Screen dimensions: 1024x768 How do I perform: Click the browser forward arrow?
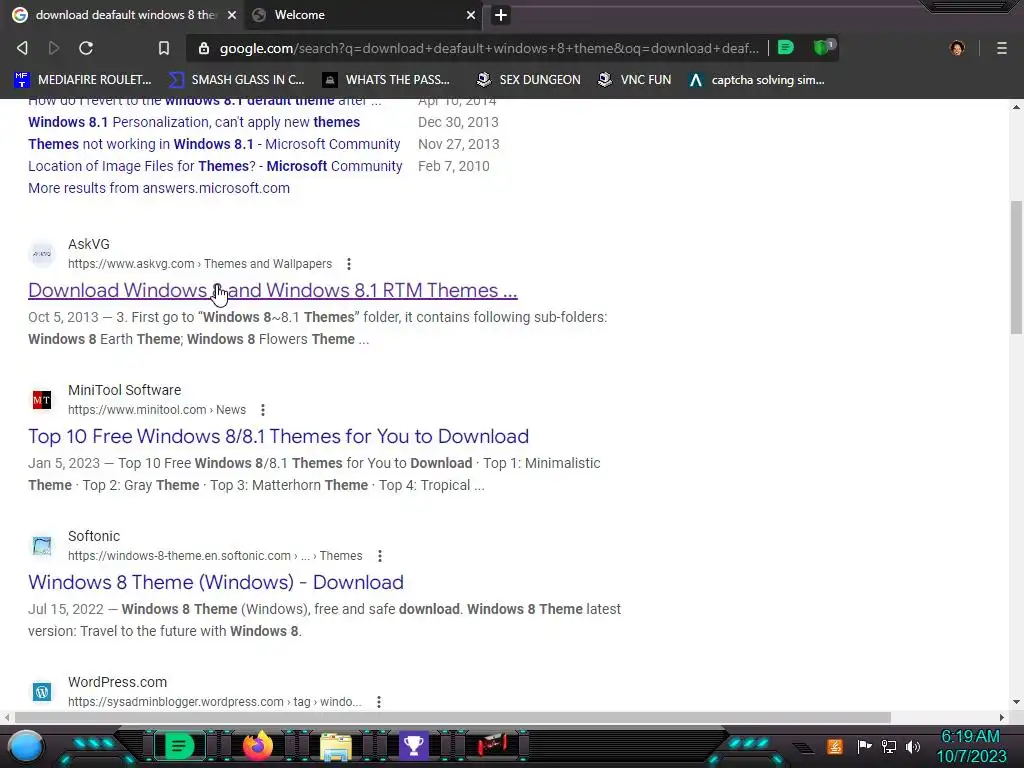[x=54, y=48]
